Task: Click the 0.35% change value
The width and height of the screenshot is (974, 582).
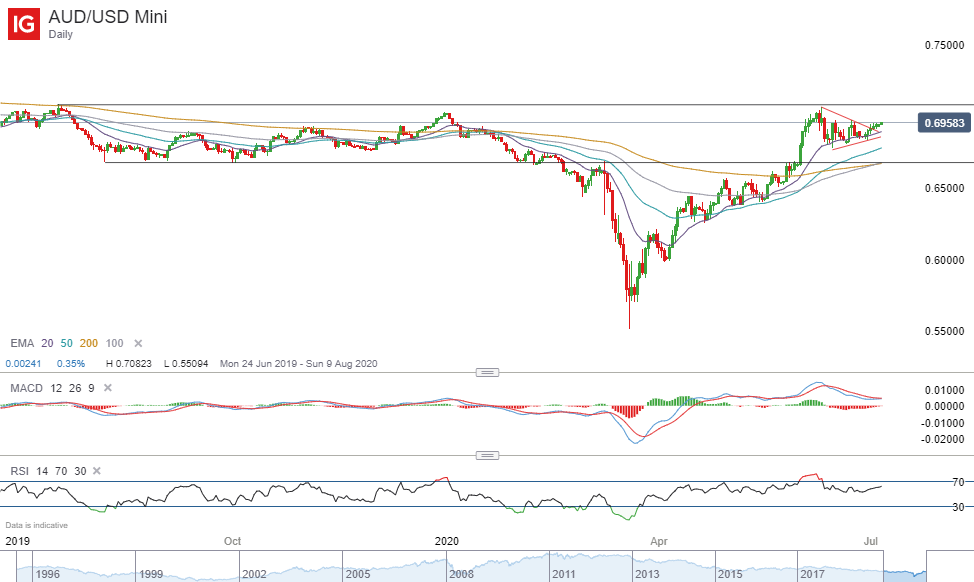Action: pos(71,364)
